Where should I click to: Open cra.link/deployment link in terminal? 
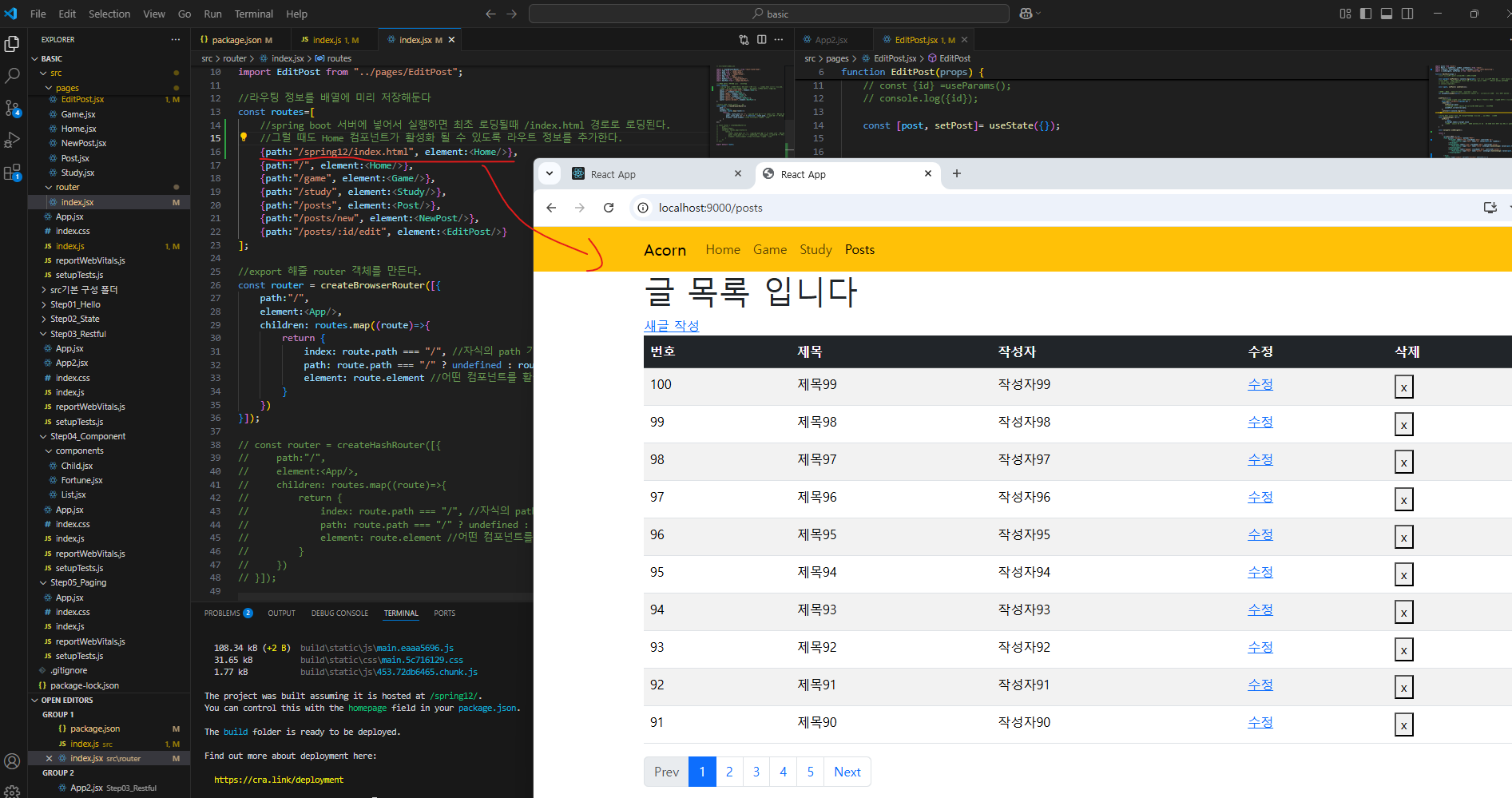coord(279,780)
